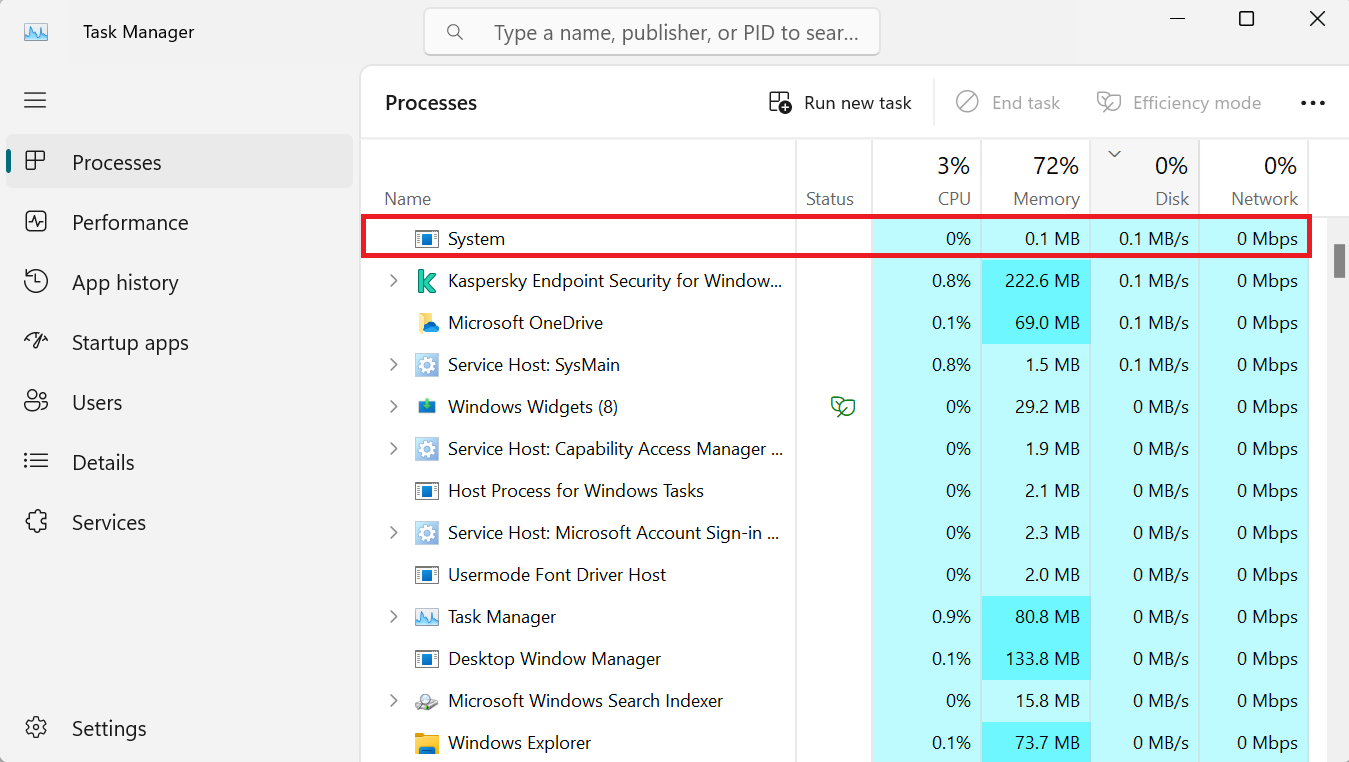Viewport: 1349px width, 762px height.
Task: Expand Service Host: Microsoft Account Sign-in group
Action: pyautogui.click(x=394, y=533)
